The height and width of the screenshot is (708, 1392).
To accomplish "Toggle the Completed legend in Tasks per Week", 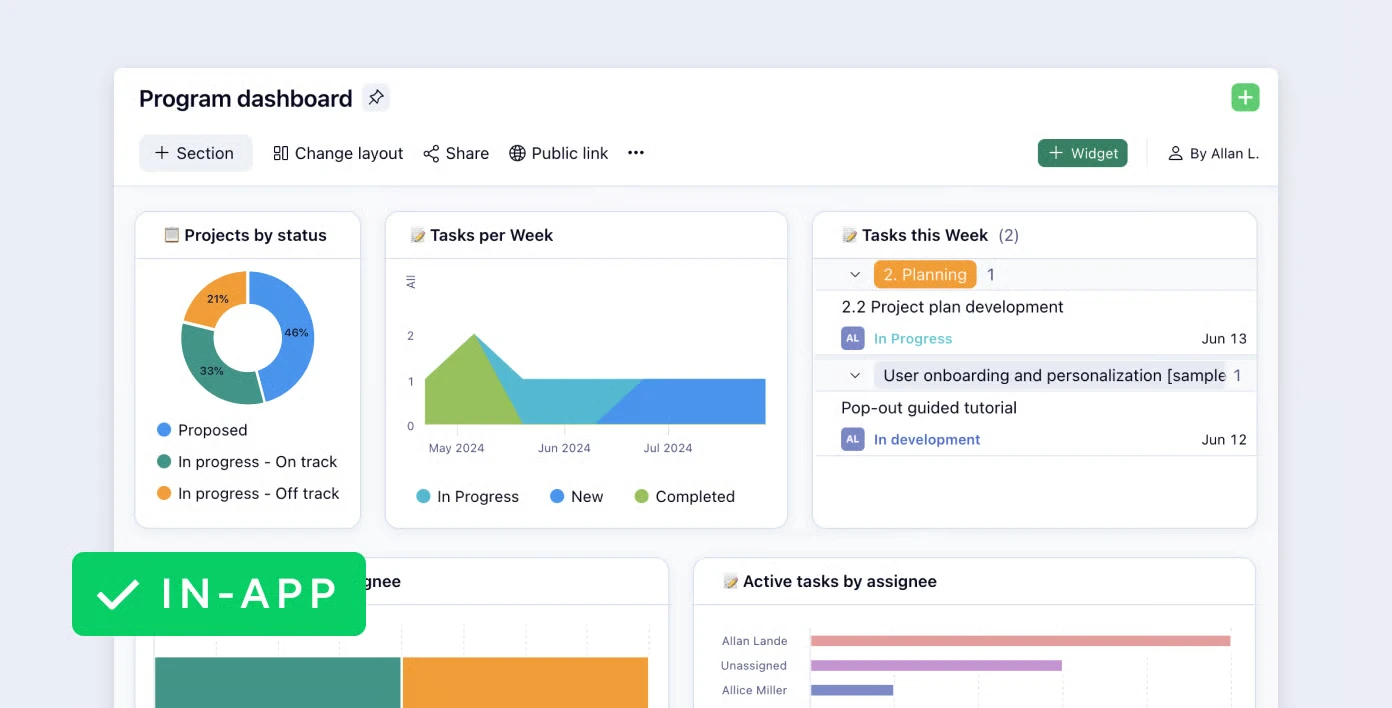I will coord(684,496).
